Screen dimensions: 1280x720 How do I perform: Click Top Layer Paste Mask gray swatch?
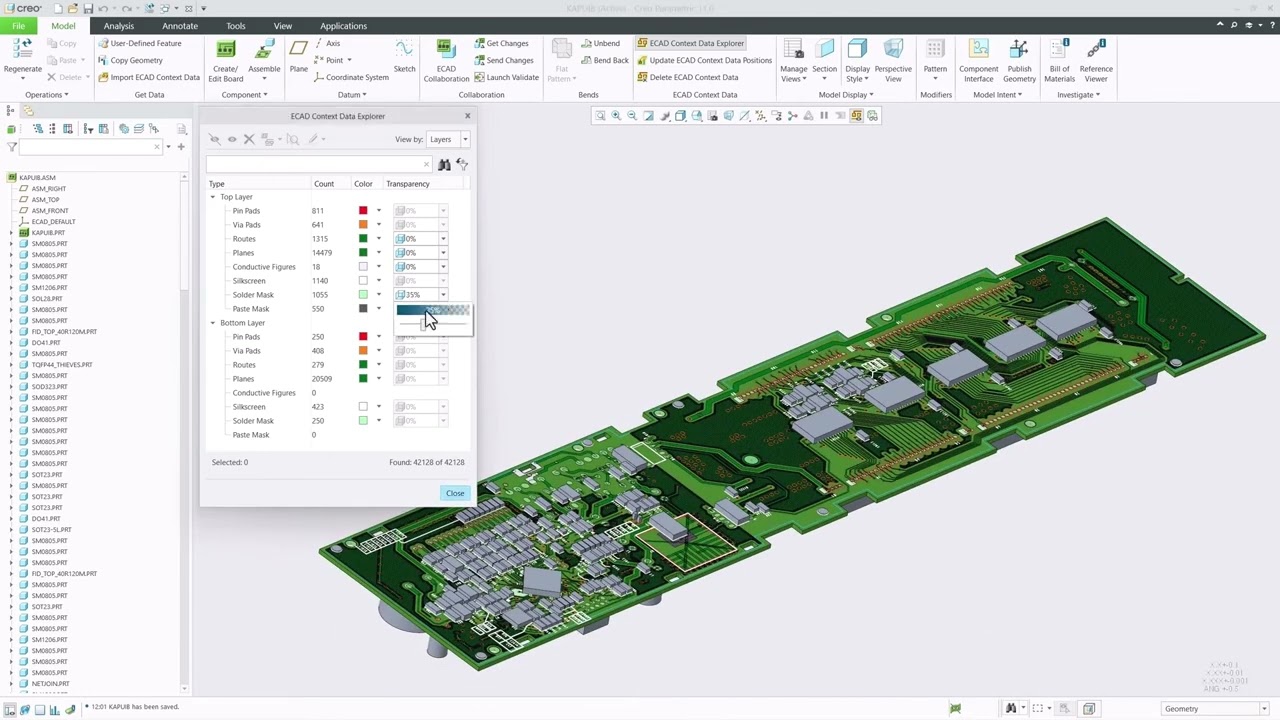click(363, 309)
